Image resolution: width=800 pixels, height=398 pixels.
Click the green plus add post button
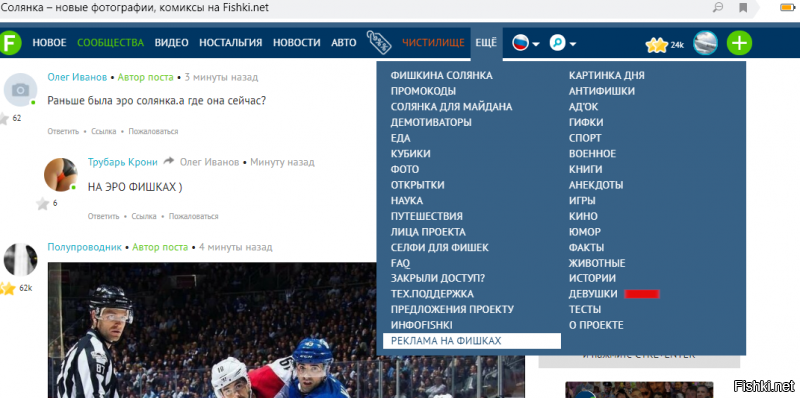pos(739,43)
